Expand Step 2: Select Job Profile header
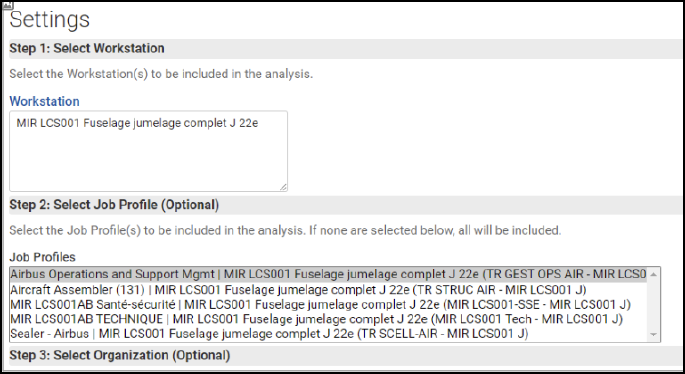Screen dimensions: 685x374 click(x=347, y=205)
